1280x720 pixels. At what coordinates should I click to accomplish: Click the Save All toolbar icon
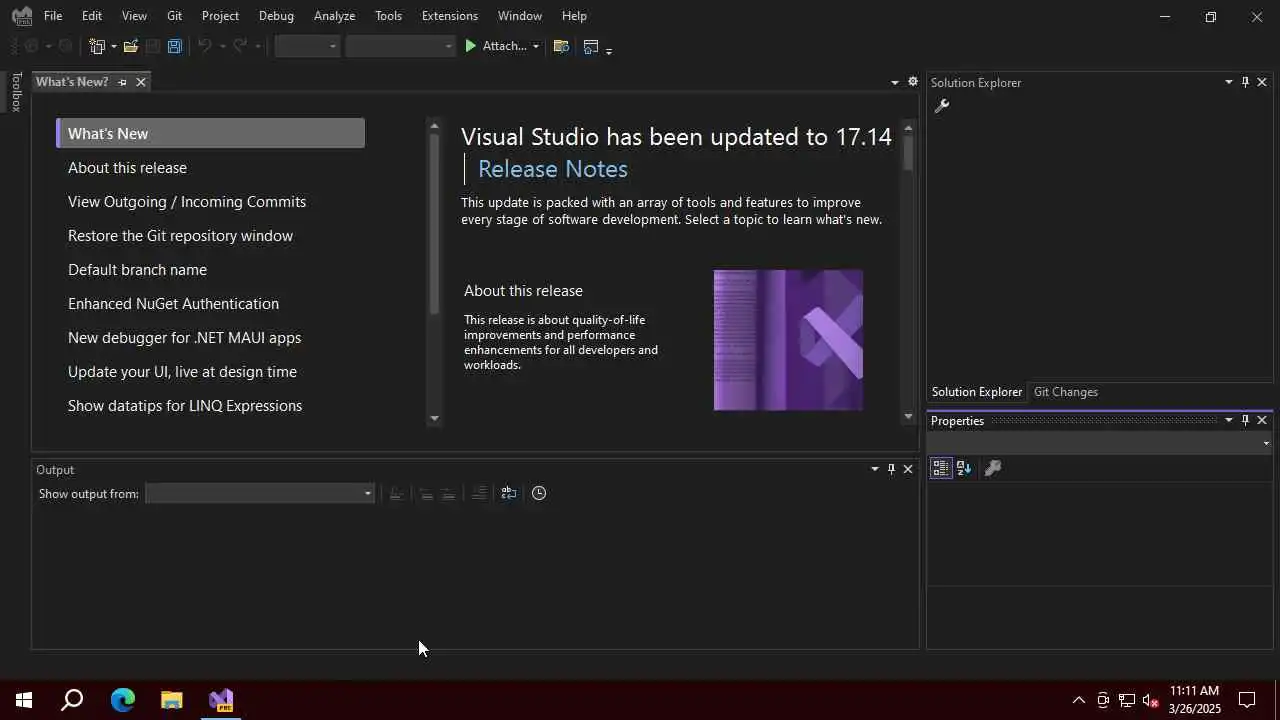click(175, 46)
